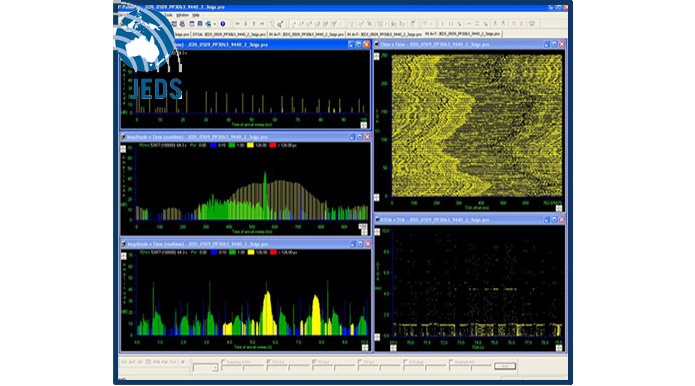Screen dimensions: 695x386
Task: Click the top-left axis icon of DTOA x TOA plot
Action: (377, 232)
